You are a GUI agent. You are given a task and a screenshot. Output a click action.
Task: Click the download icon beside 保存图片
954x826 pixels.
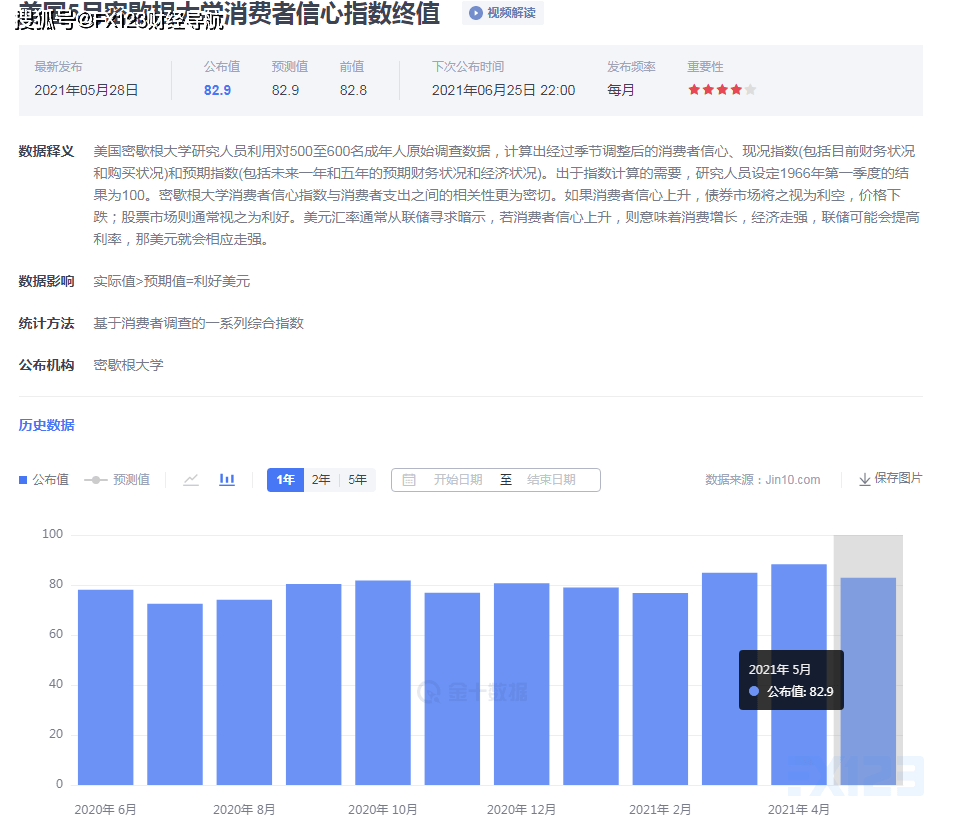pos(864,480)
